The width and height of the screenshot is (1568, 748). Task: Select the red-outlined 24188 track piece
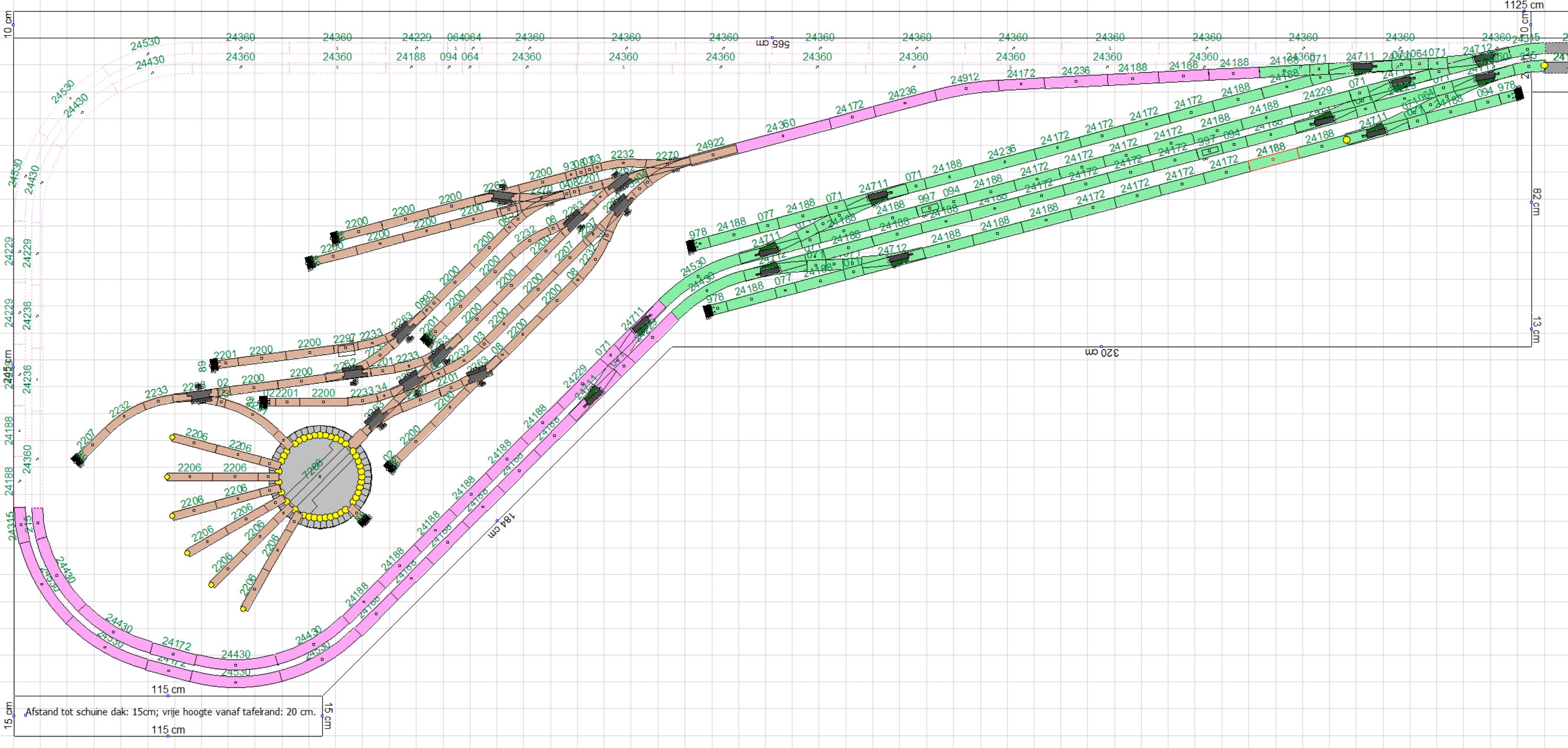pyautogui.click(x=1274, y=160)
